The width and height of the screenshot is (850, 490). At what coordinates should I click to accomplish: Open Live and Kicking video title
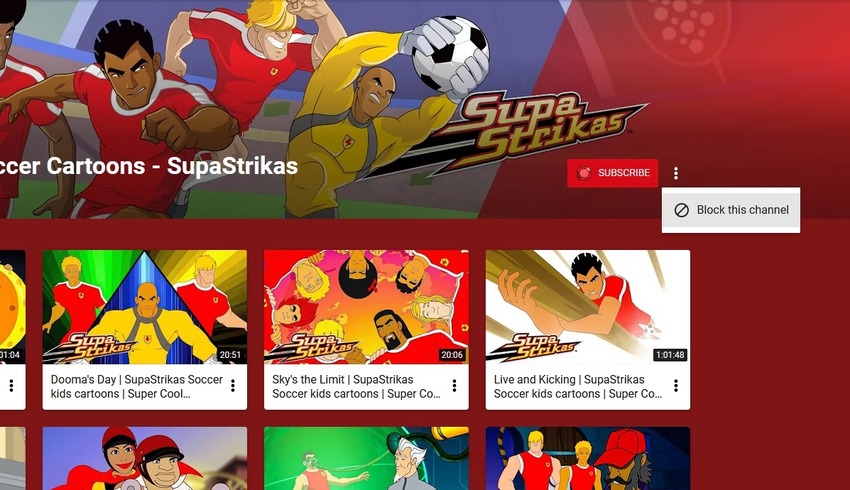(x=578, y=386)
